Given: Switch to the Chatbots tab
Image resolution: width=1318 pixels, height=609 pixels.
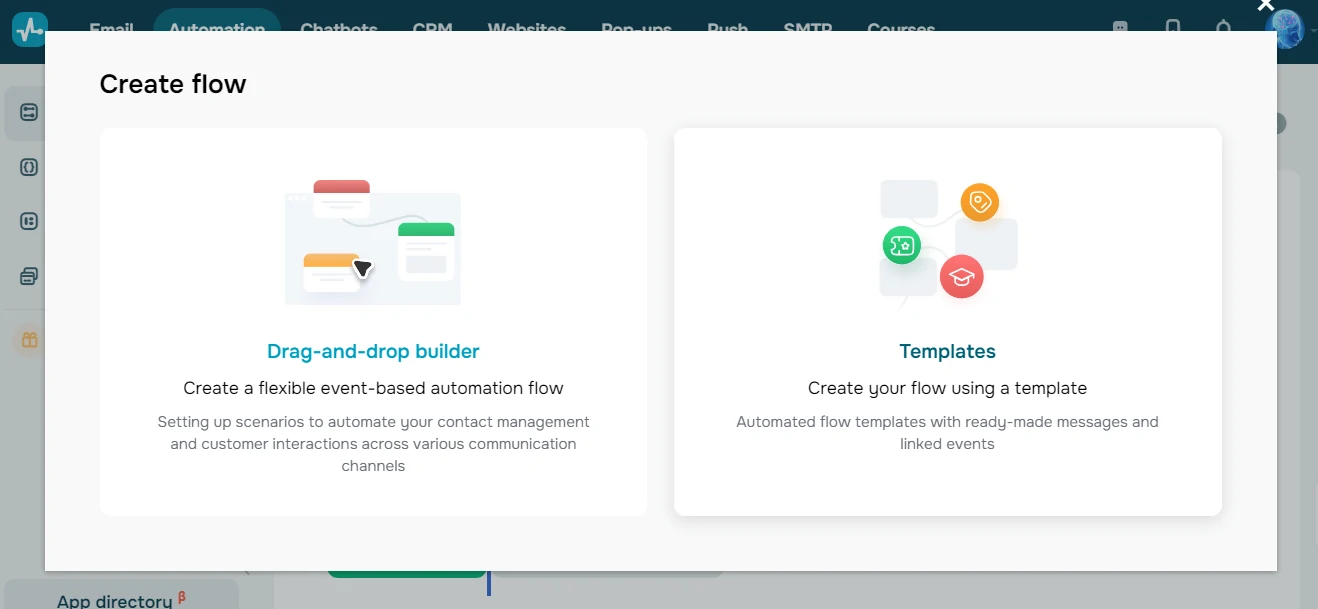Looking at the screenshot, I should tap(339, 29).
